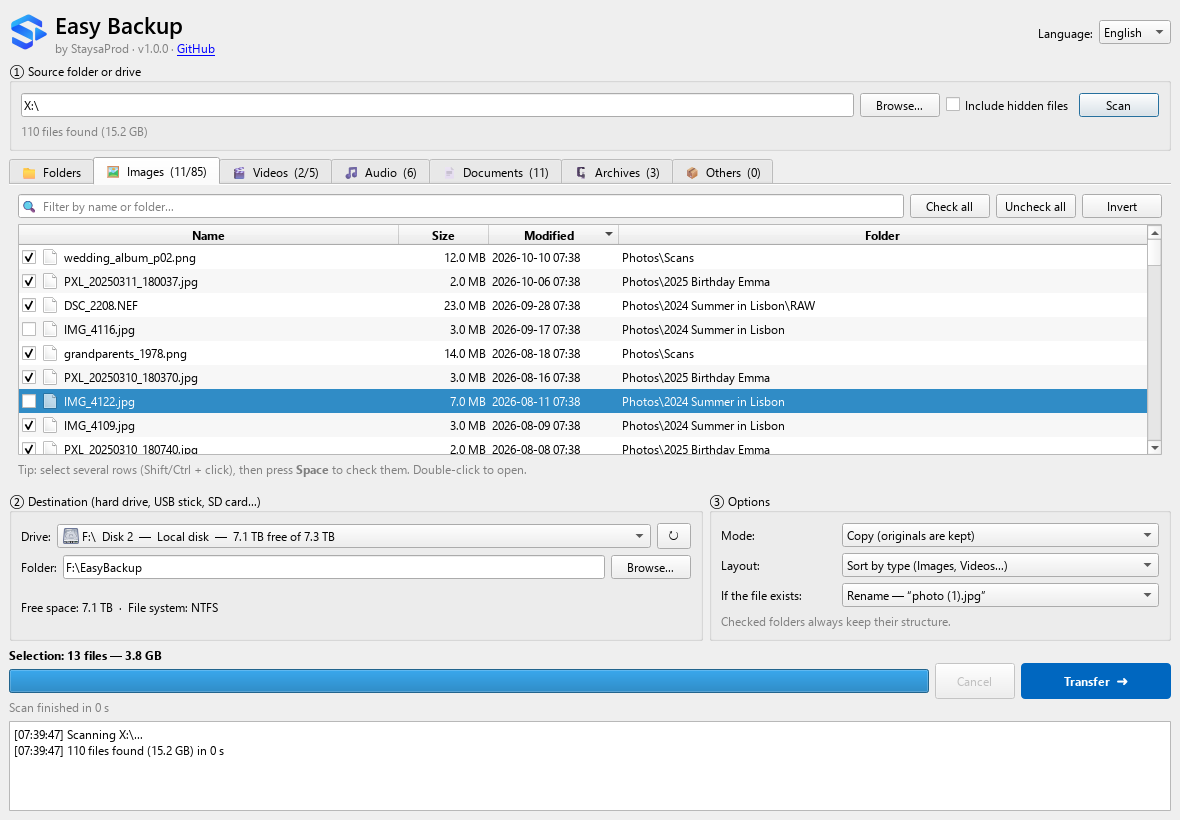Click the blue progress bar
The height and width of the screenshot is (820, 1180).
click(x=469, y=682)
